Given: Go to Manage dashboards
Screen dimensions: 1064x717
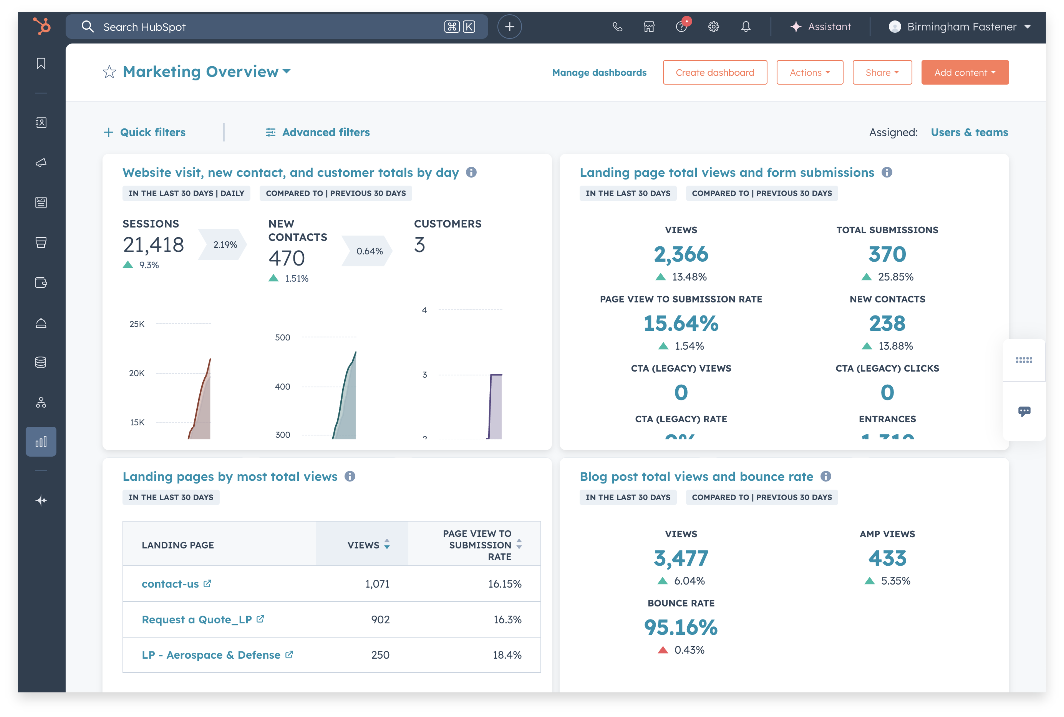Looking at the screenshot, I should coord(599,72).
